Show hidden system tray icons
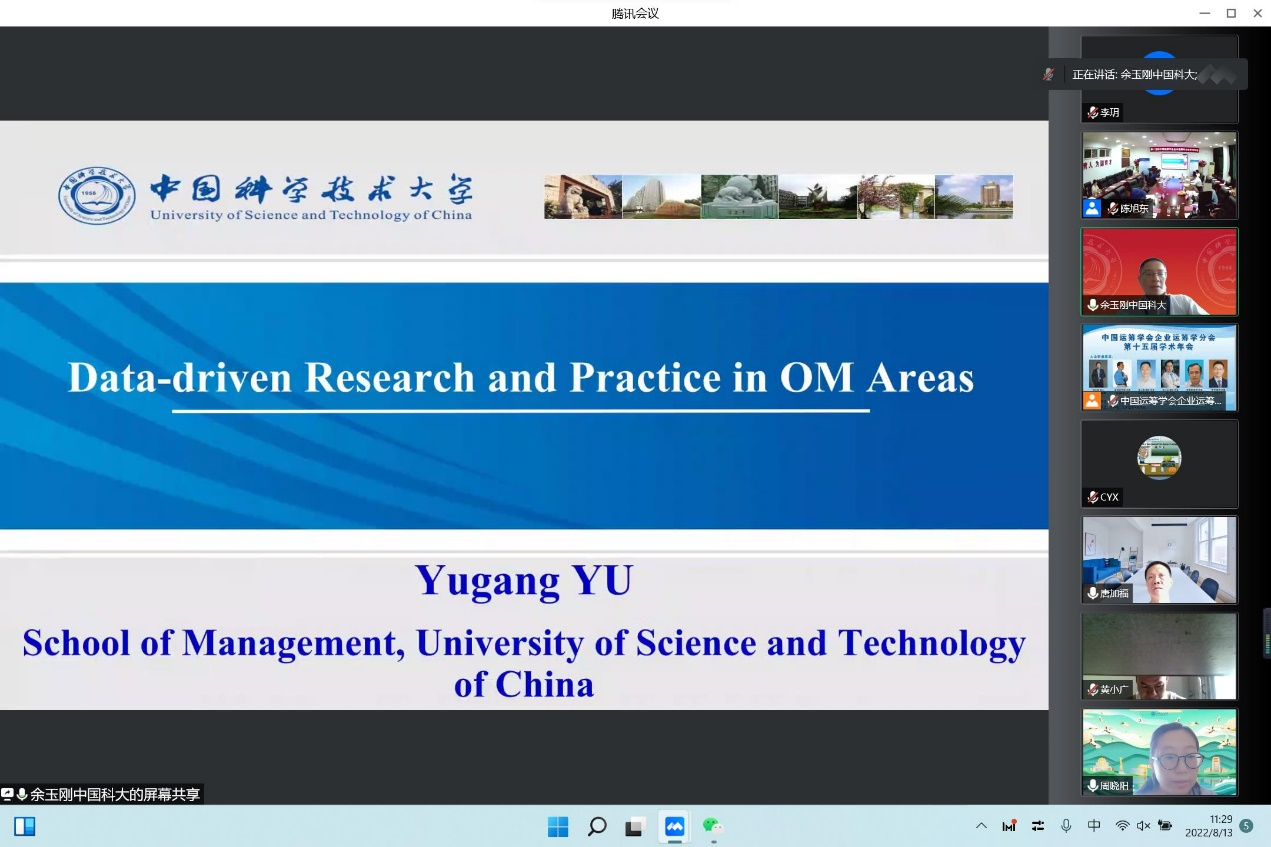 point(981,826)
